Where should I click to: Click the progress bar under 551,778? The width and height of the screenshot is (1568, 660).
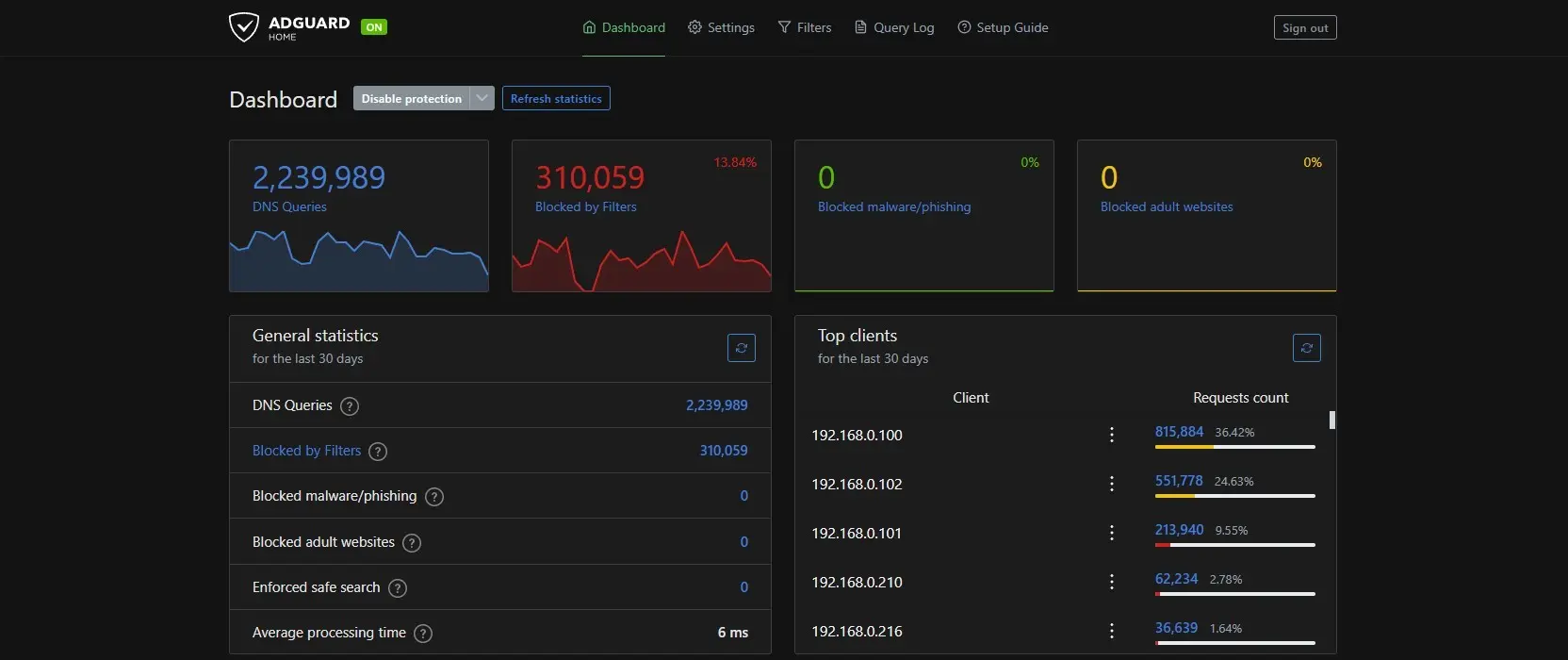[x=1235, y=496]
